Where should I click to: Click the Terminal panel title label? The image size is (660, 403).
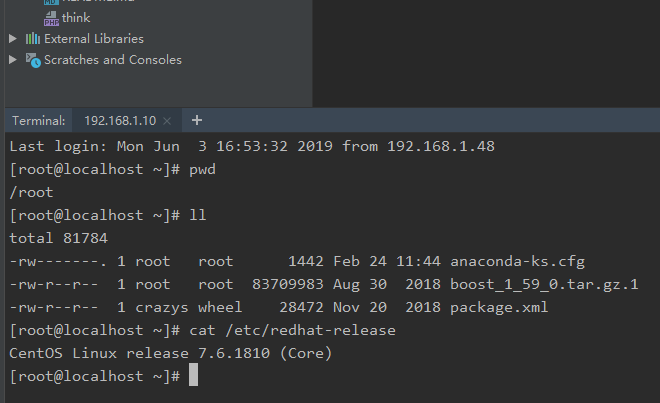[38, 121]
